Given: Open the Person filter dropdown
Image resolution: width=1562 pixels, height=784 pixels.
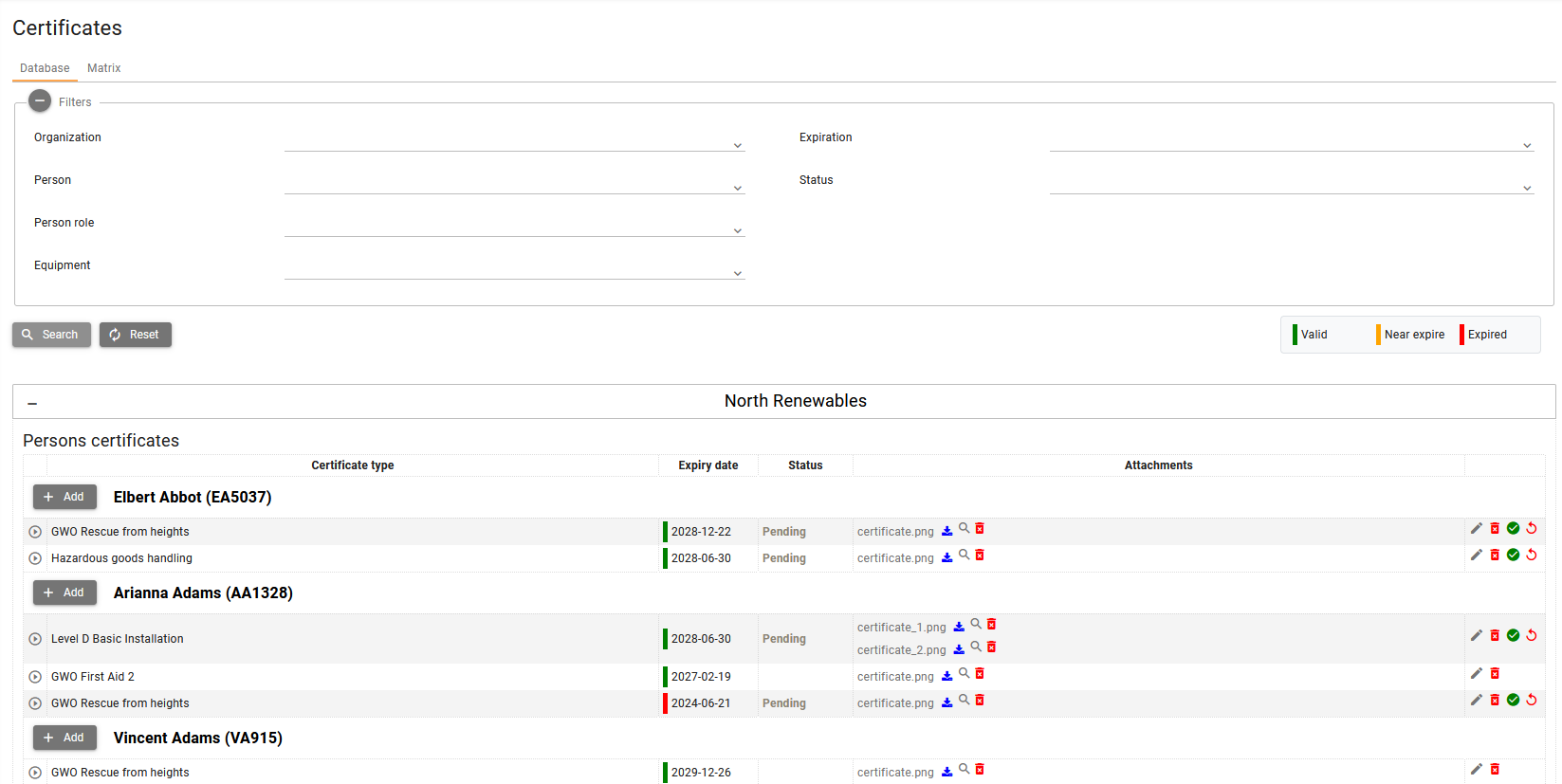Looking at the screenshot, I should (514, 181).
